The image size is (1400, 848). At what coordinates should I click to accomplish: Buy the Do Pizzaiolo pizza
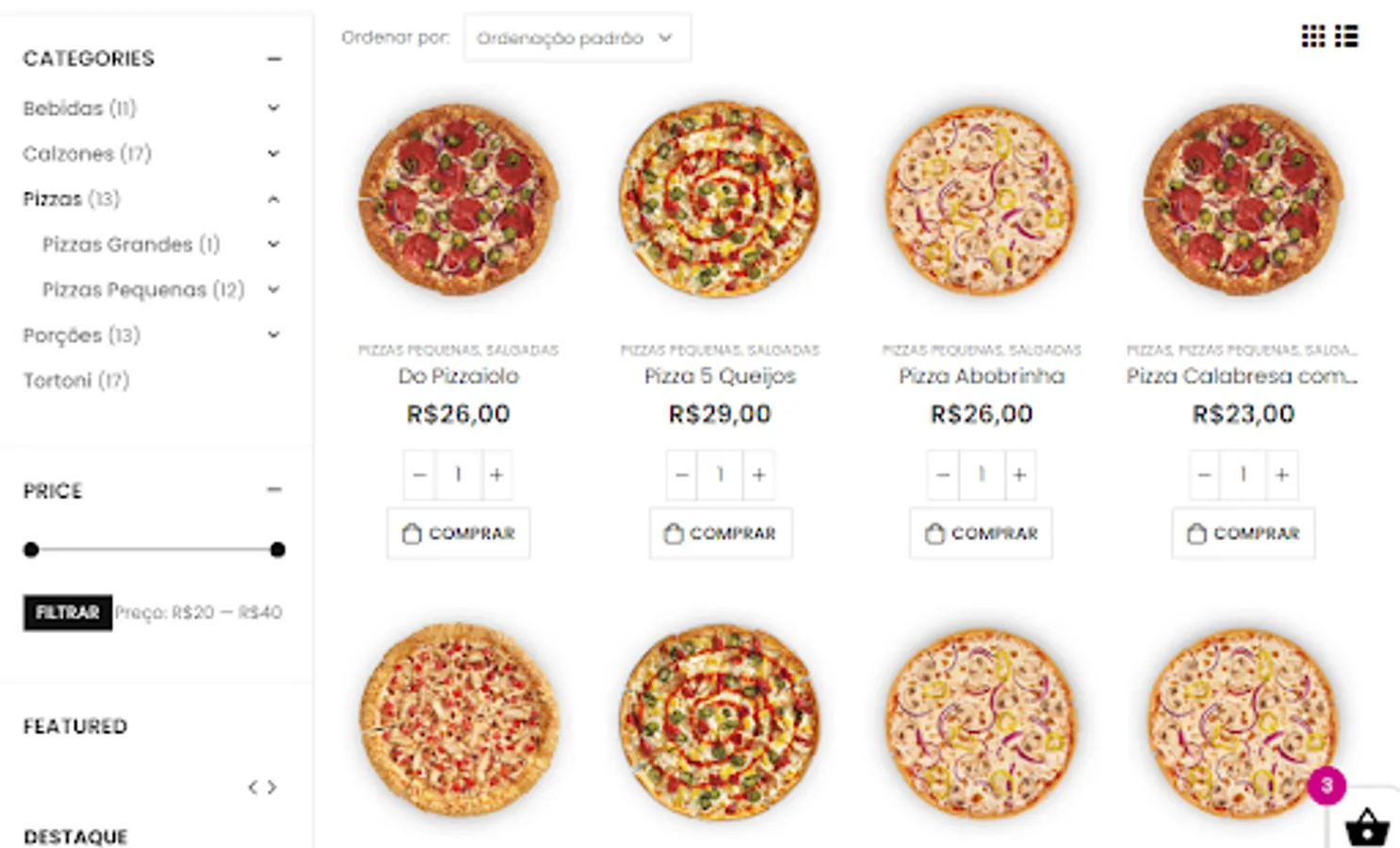click(x=459, y=533)
